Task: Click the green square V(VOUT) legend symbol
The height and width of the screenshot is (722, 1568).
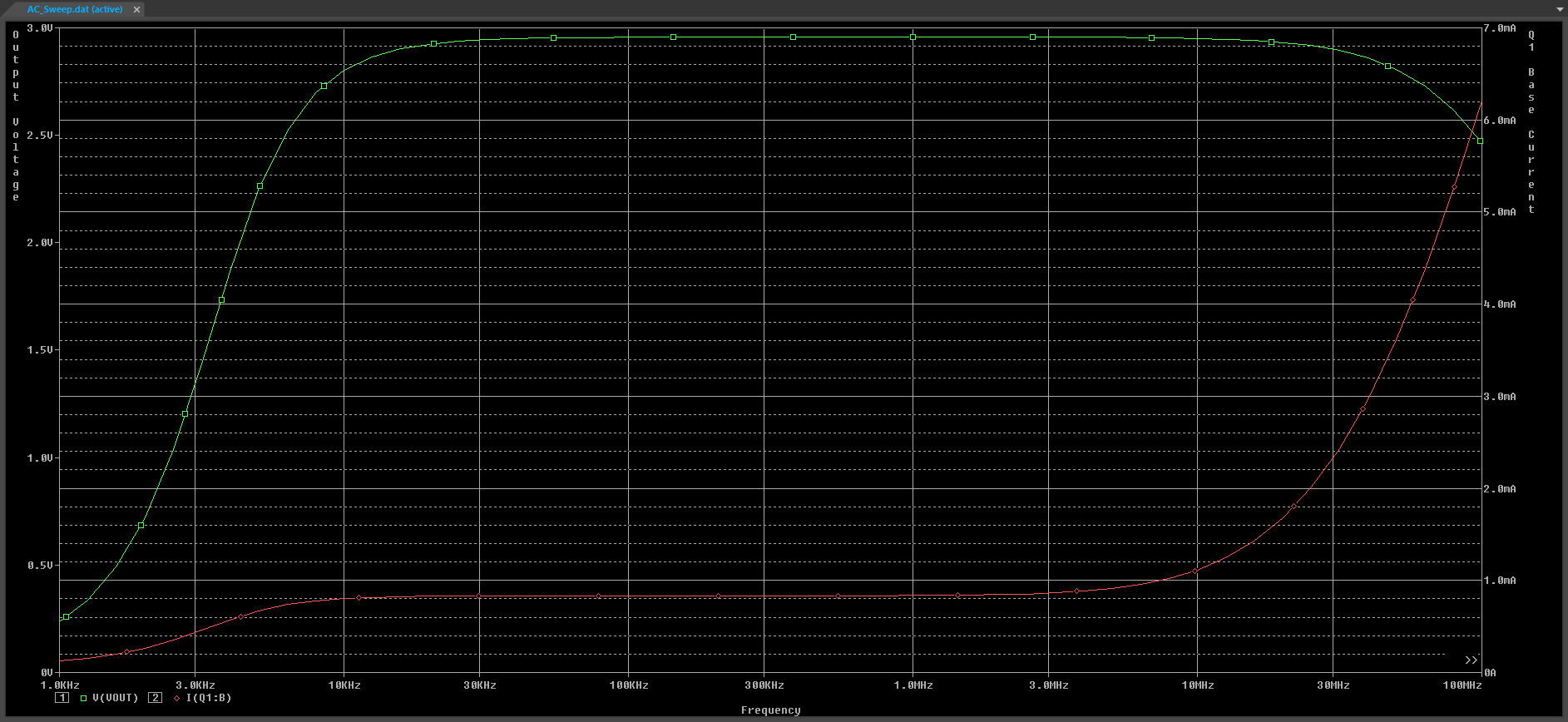Action: tap(83, 698)
